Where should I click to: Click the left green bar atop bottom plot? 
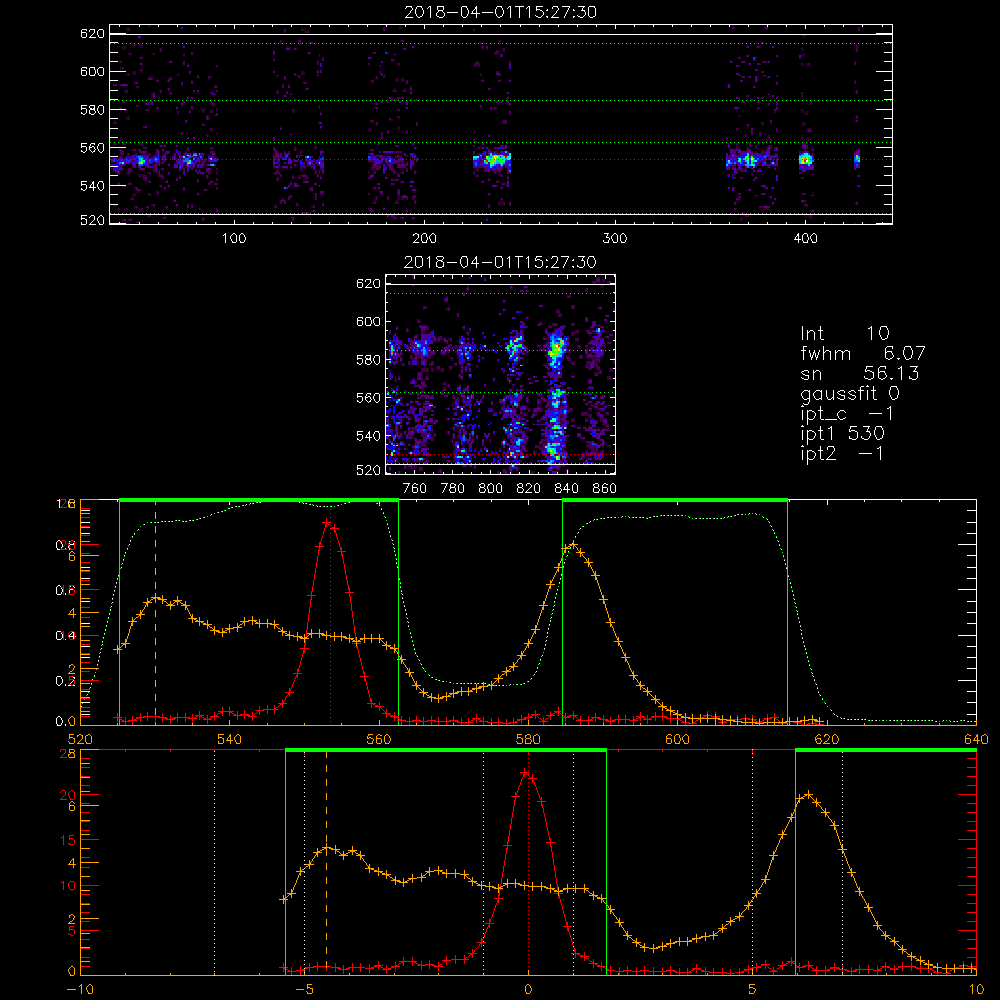coord(446,751)
